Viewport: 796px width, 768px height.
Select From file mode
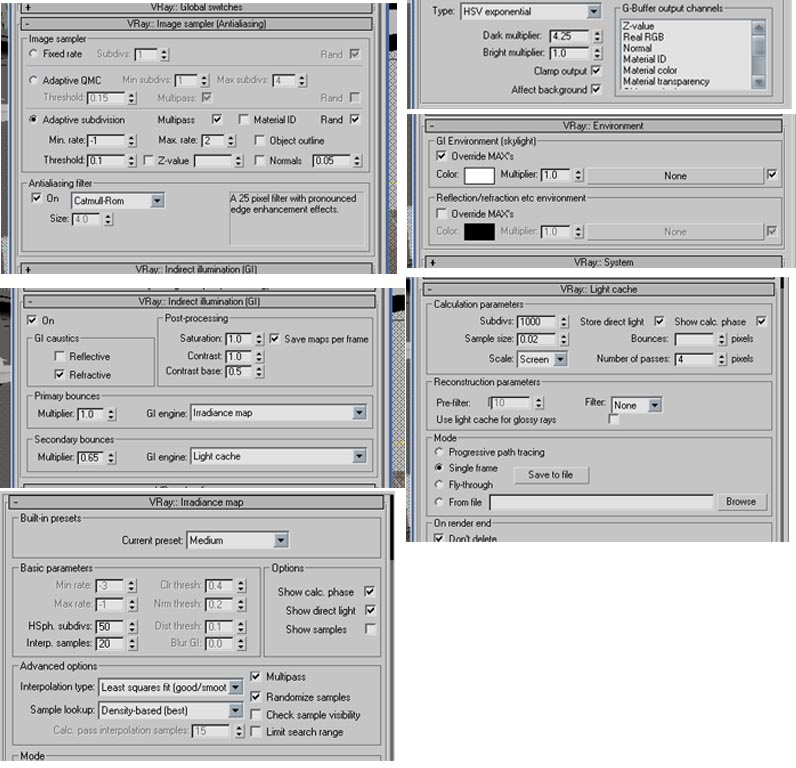[439, 502]
